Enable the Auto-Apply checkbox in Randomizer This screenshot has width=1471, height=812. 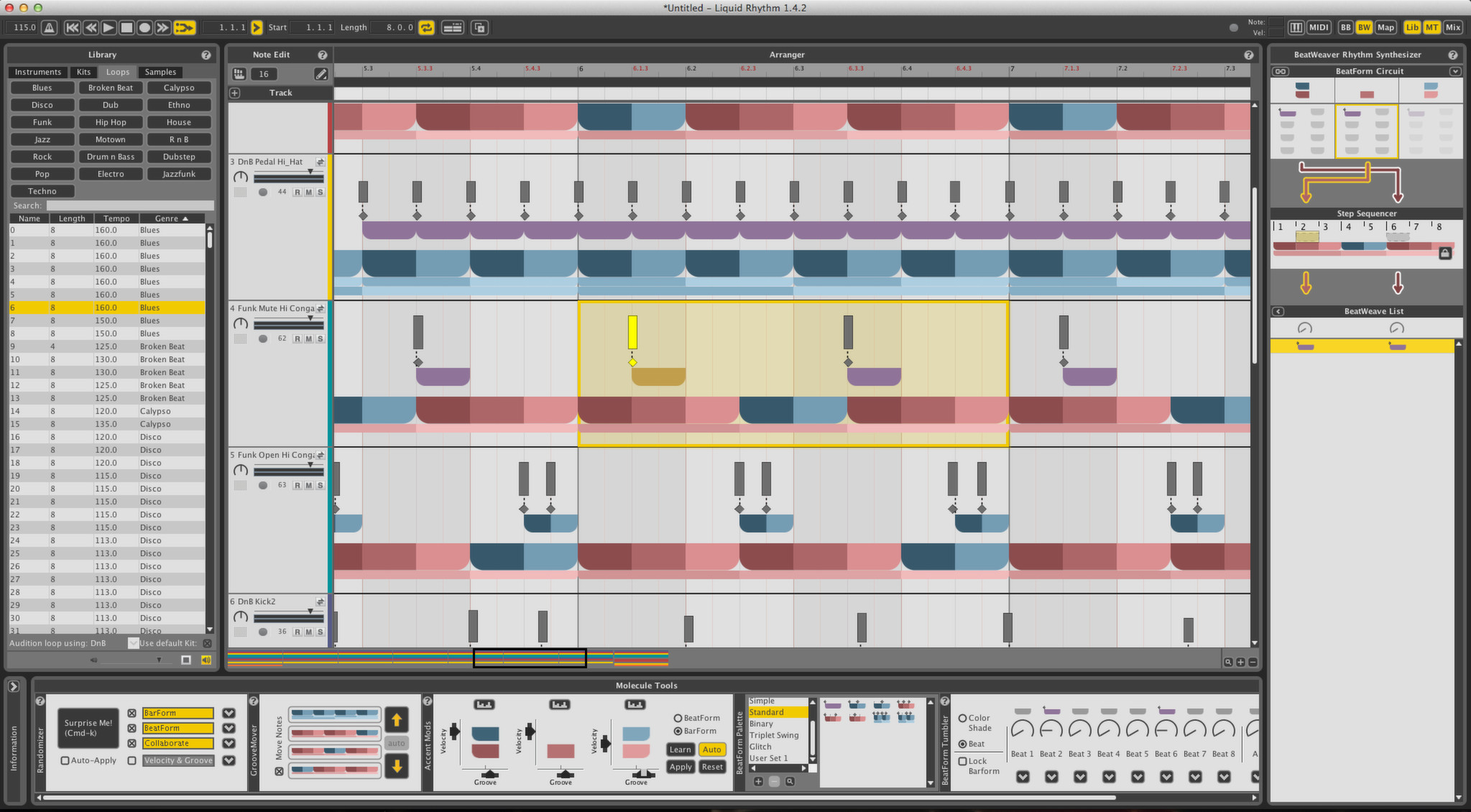point(65,760)
